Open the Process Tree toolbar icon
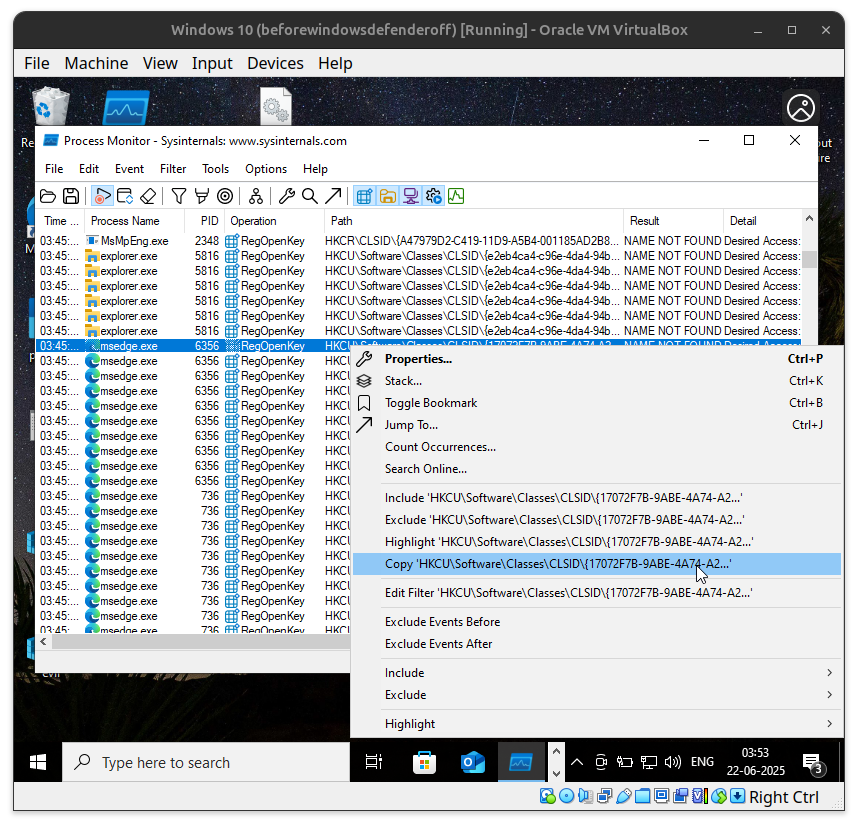 [256, 196]
